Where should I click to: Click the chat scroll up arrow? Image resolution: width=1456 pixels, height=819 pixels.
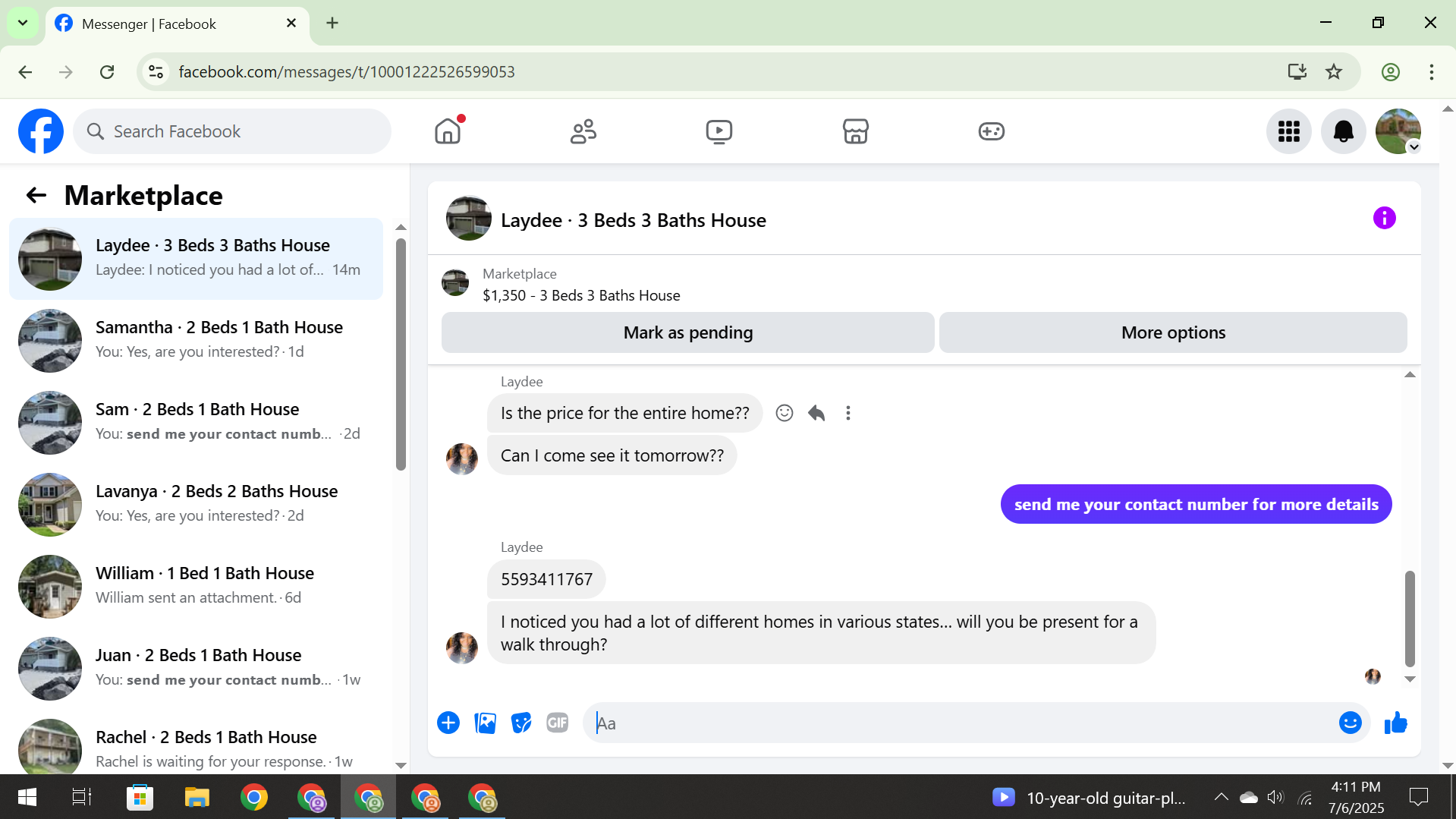tap(1410, 375)
